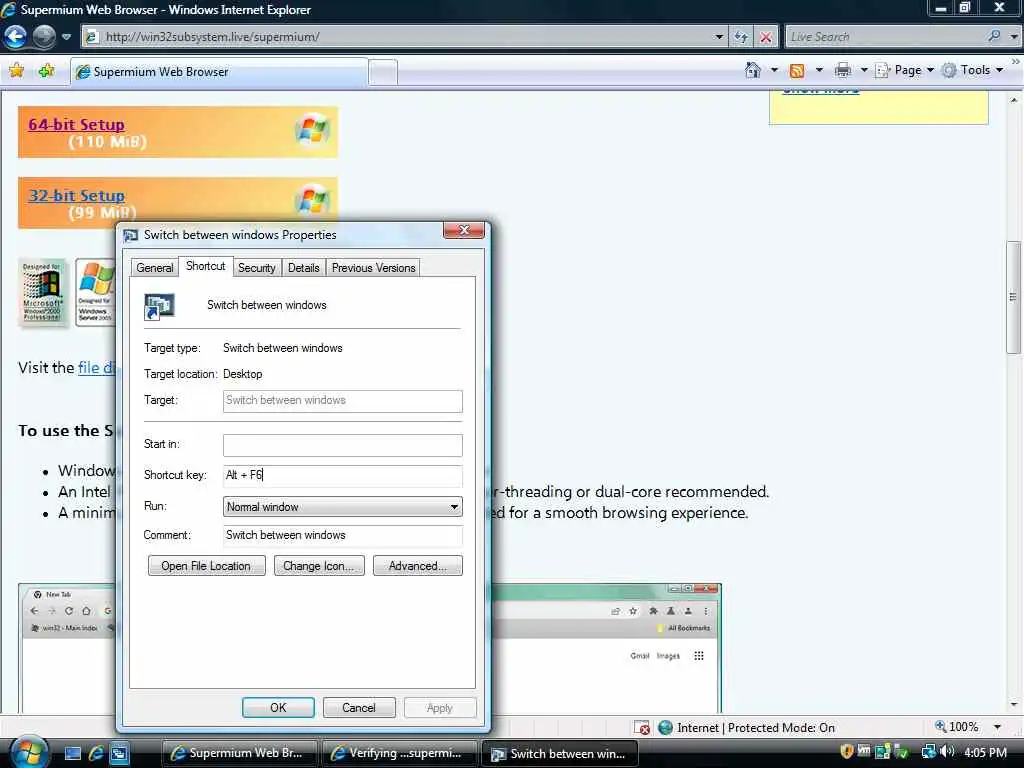This screenshot has width=1024, height=768.
Task: Open the Favorites Center star icon
Action: (x=16, y=71)
